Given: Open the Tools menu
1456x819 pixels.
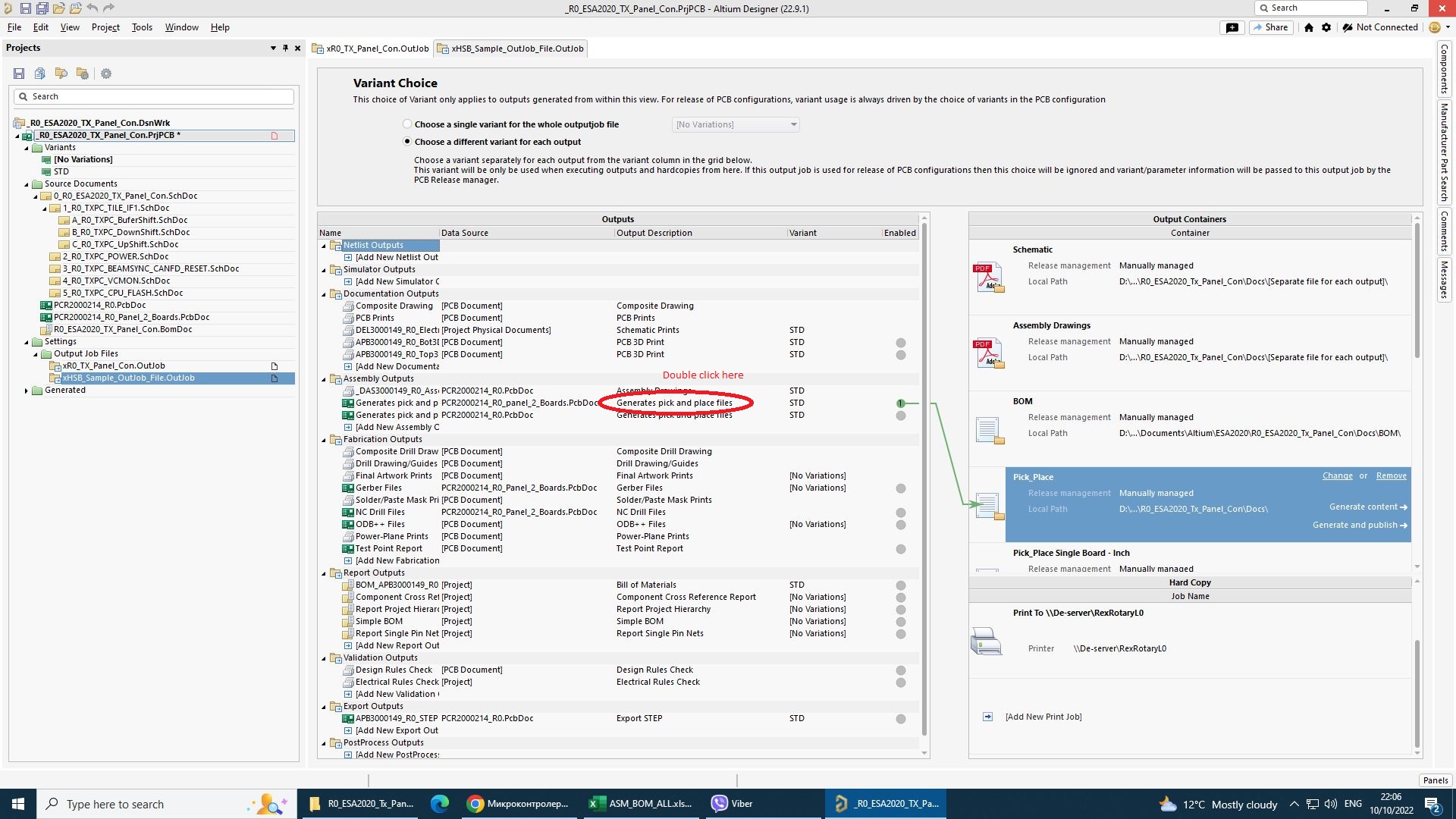Looking at the screenshot, I should [142, 27].
